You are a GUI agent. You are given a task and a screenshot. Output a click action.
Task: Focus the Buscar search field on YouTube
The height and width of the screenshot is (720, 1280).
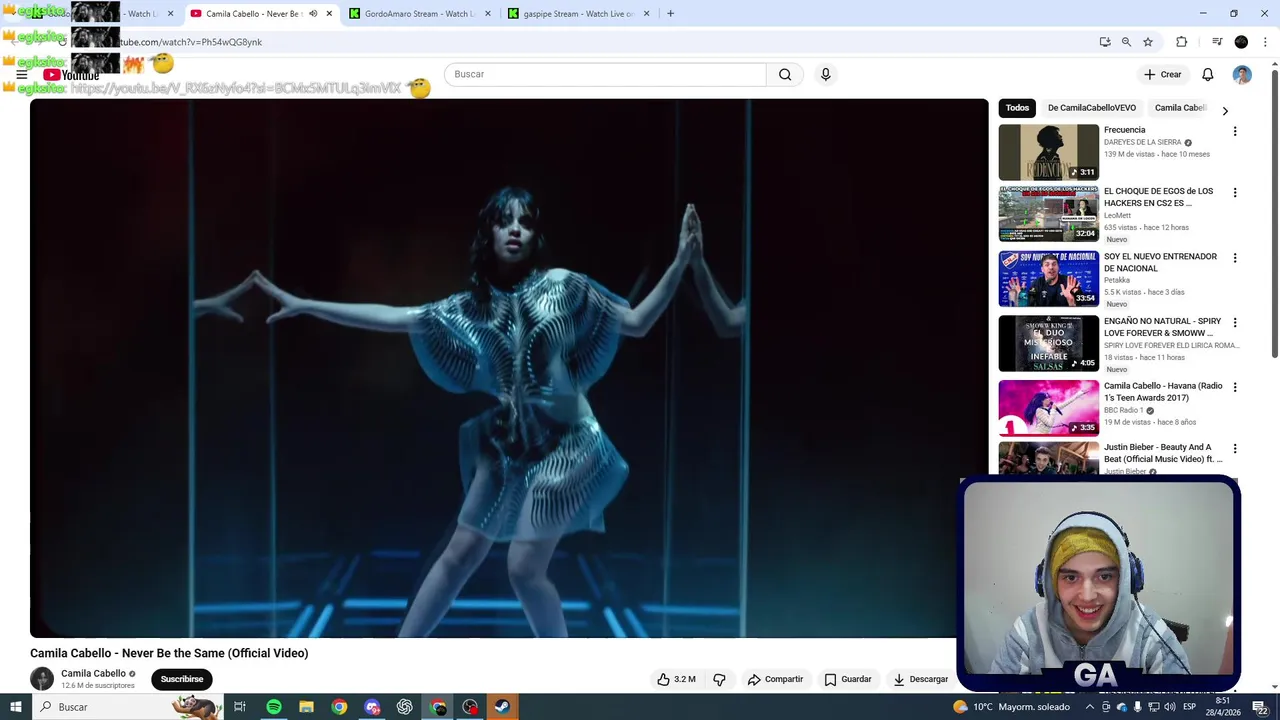[x=606, y=74]
